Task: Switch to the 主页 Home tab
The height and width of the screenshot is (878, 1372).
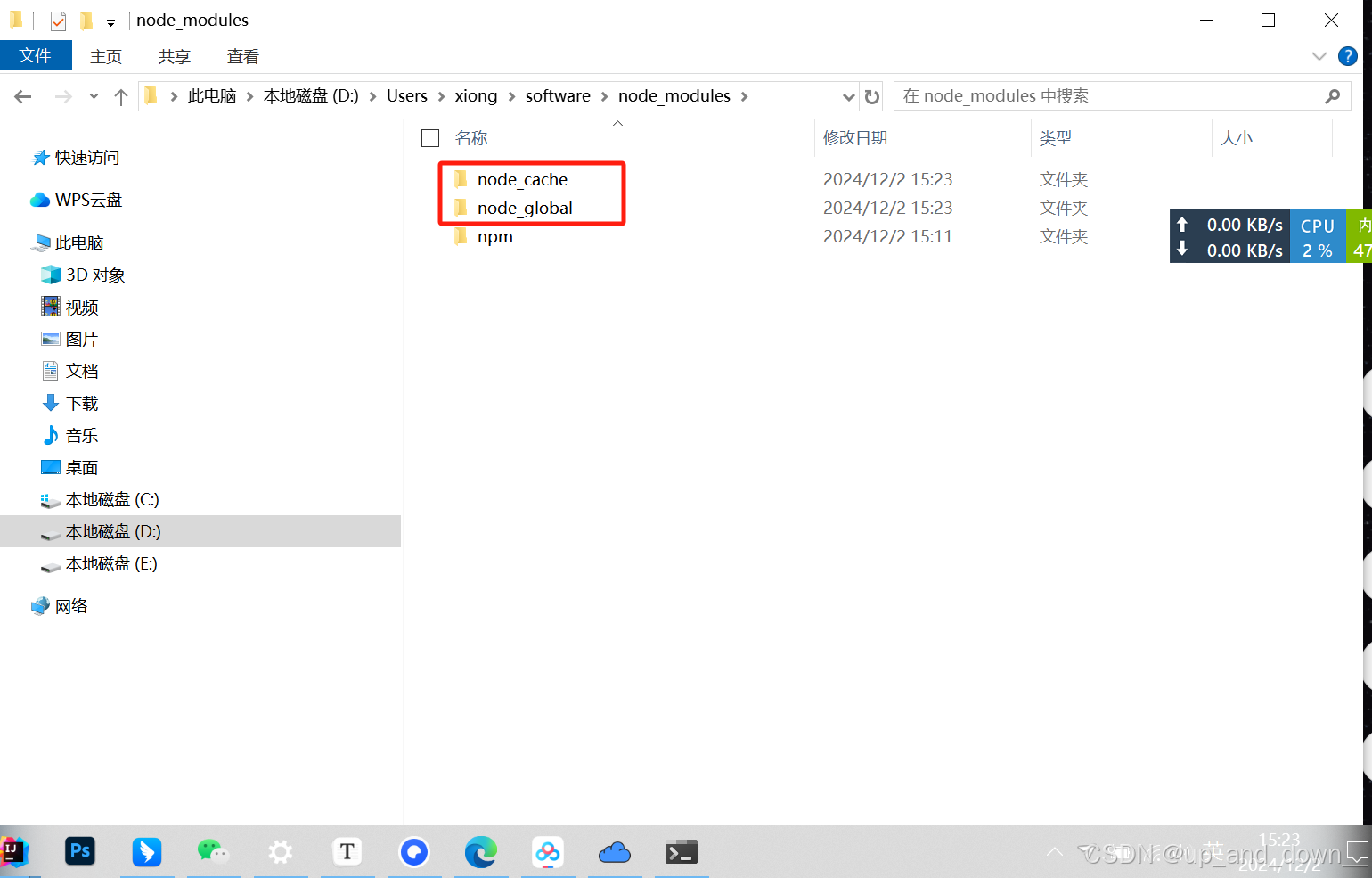Action: click(106, 56)
